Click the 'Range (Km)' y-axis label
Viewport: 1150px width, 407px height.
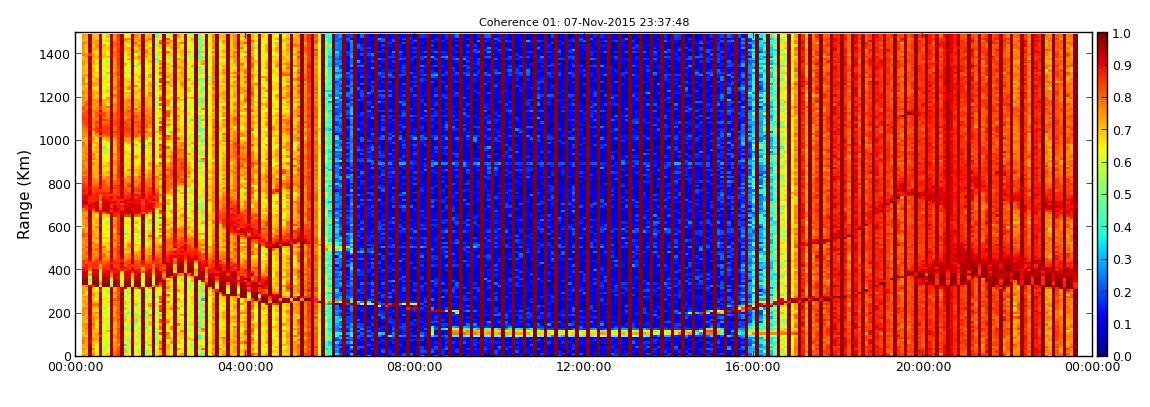24,194
